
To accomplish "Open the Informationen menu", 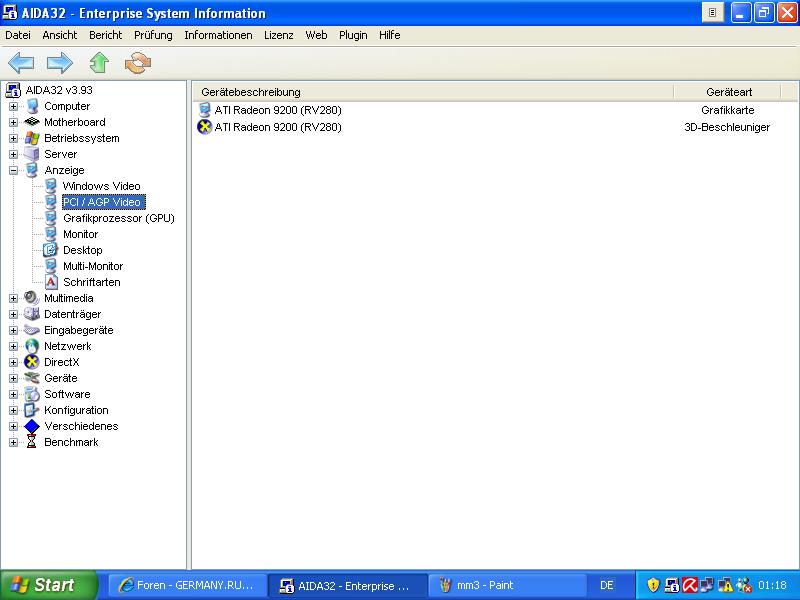I will [218, 35].
